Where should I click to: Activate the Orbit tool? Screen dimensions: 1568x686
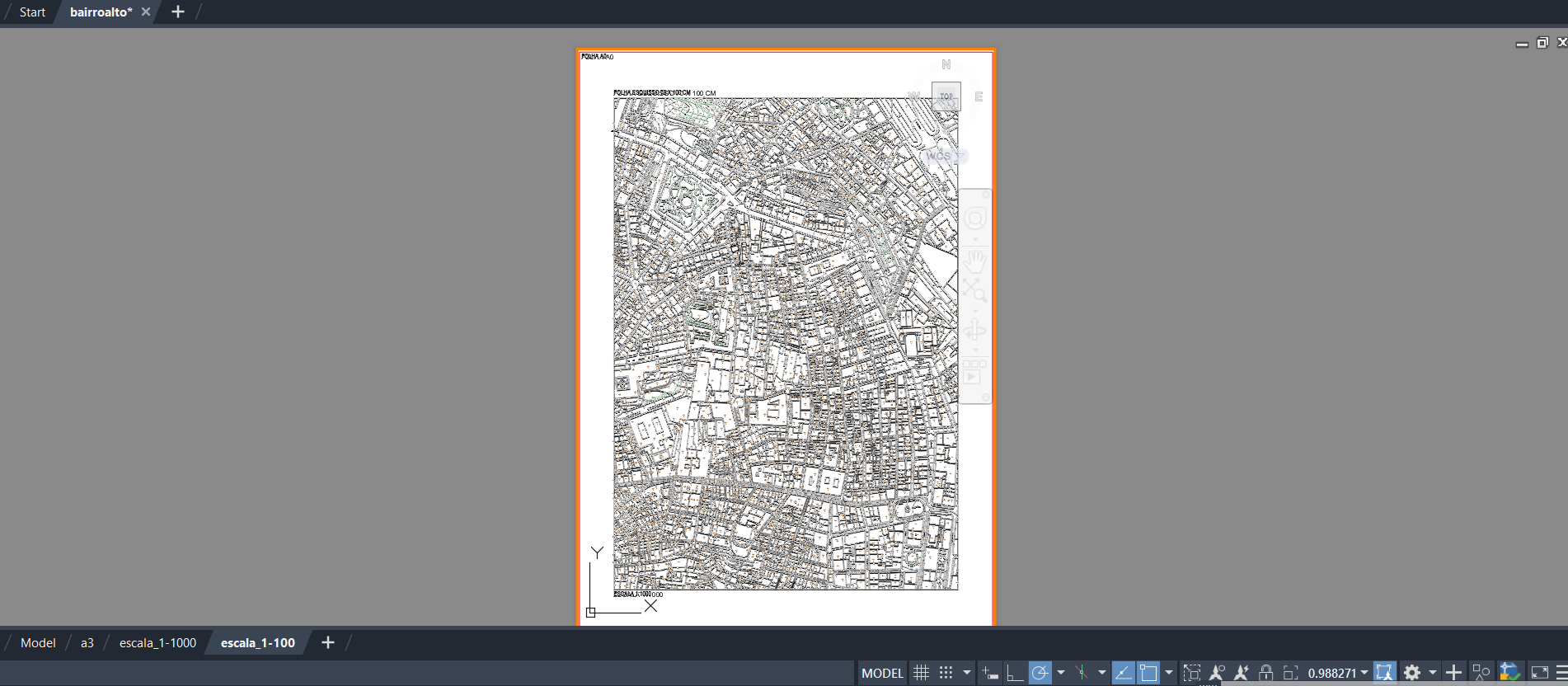click(x=975, y=331)
